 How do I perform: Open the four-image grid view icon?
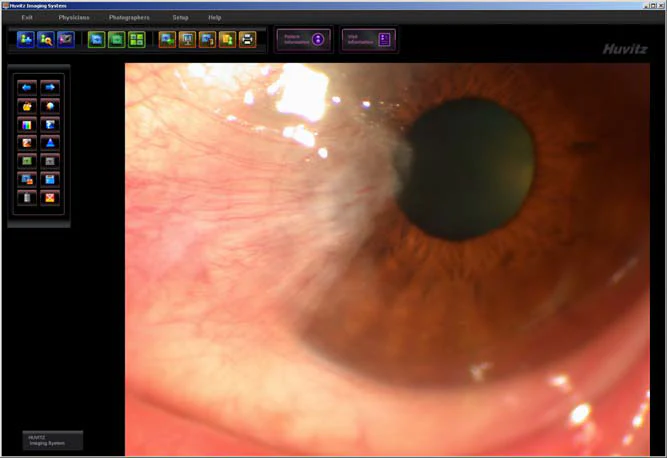137,40
